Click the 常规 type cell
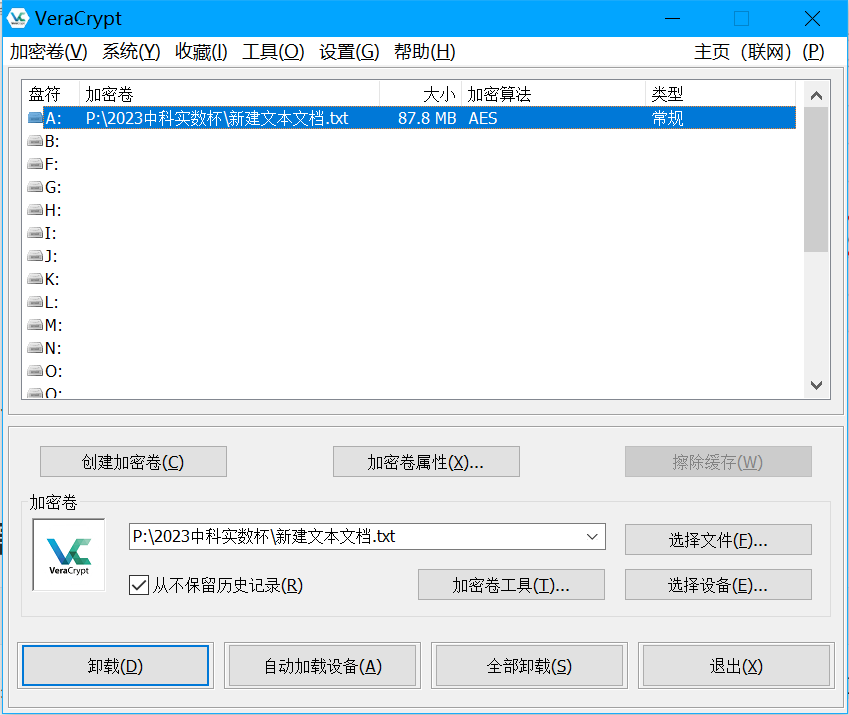Viewport: 849px width, 715px height. coord(668,118)
